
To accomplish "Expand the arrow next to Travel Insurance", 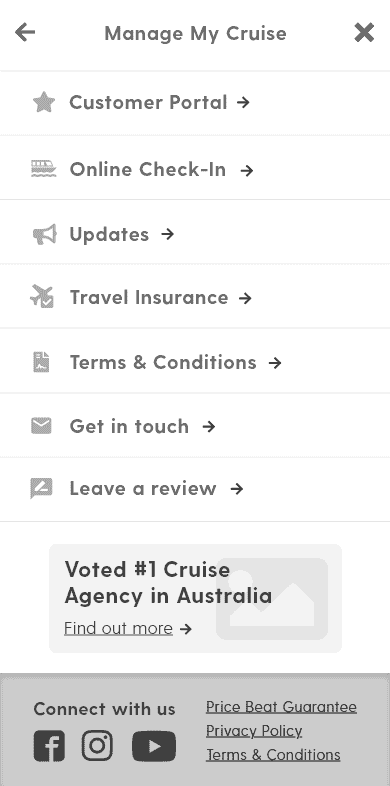I will coord(245,298).
